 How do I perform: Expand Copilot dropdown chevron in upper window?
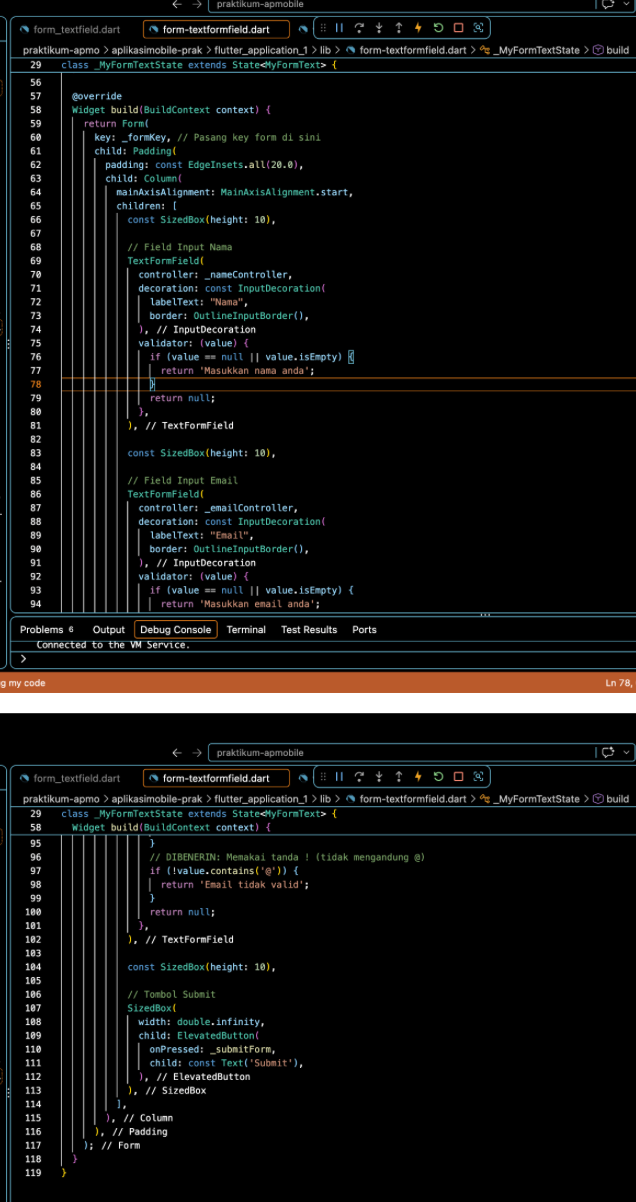(x=627, y=4)
